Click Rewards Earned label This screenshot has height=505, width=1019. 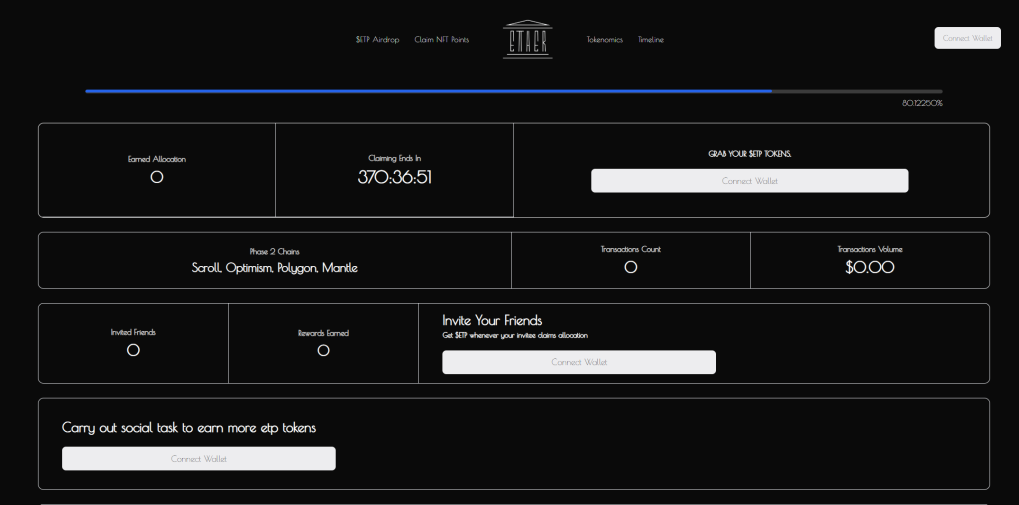[323, 333]
